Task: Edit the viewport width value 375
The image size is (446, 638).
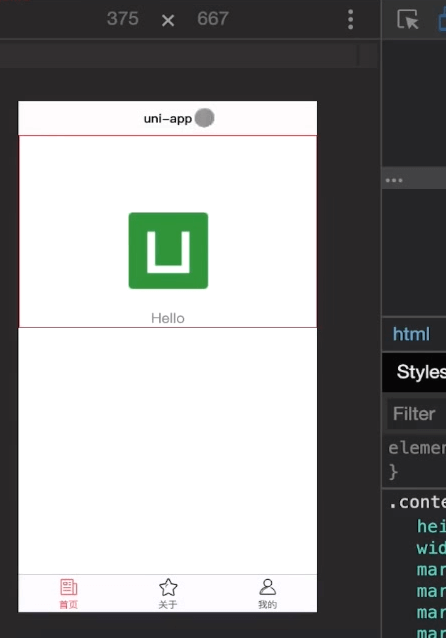Action: pos(122,19)
